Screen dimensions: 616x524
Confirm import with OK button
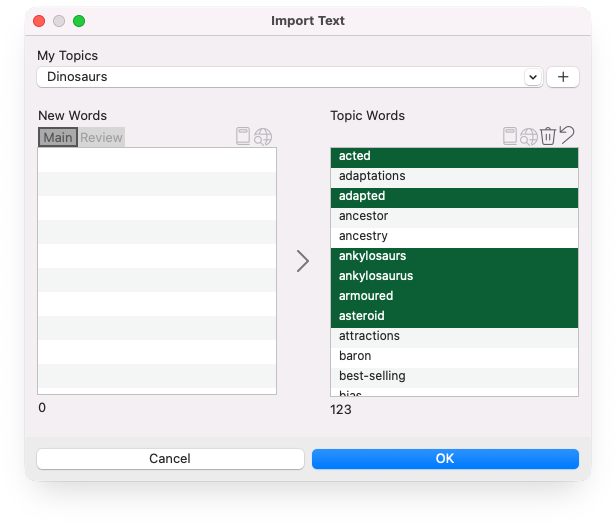pos(445,459)
